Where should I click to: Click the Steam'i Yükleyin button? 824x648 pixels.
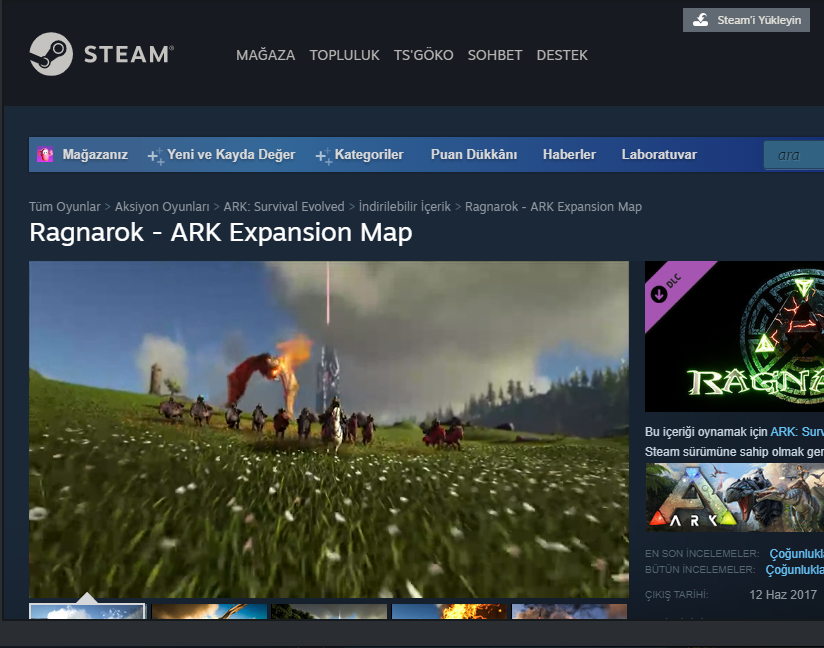(x=746, y=20)
